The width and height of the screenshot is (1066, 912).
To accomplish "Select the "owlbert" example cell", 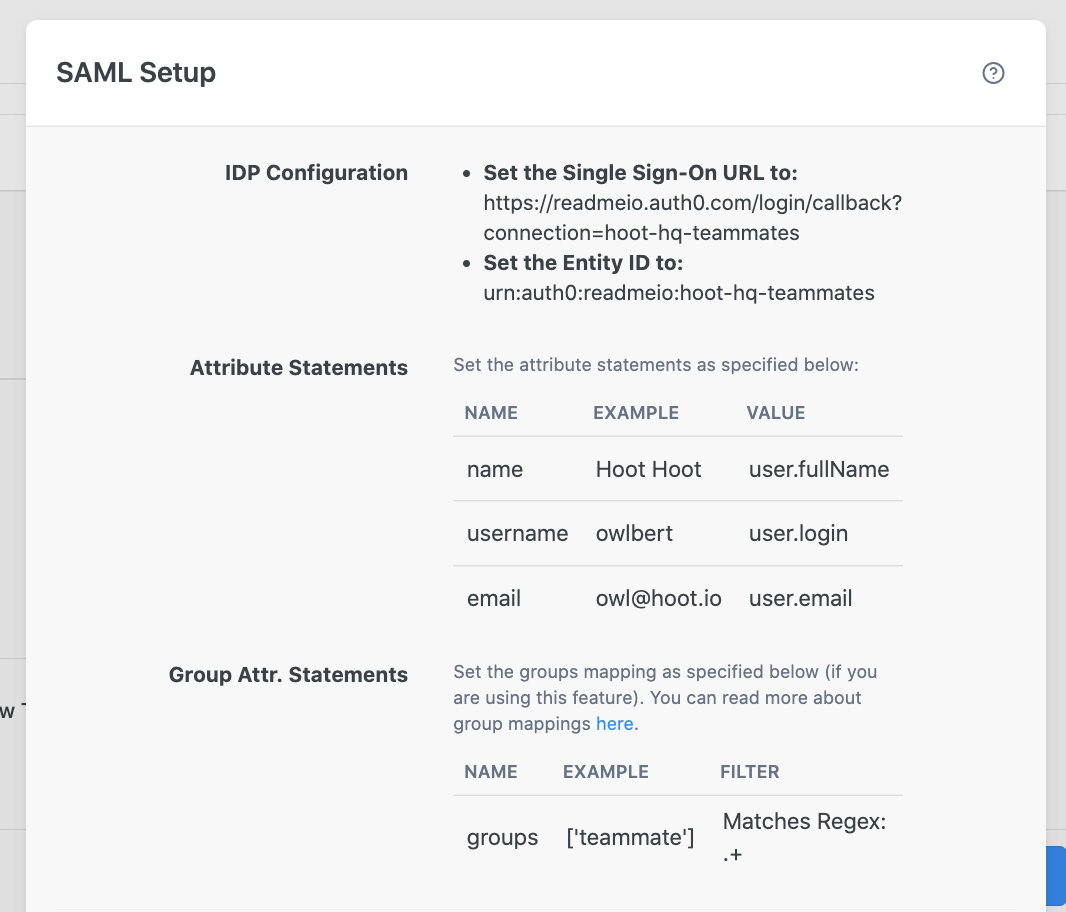I will (x=634, y=534).
